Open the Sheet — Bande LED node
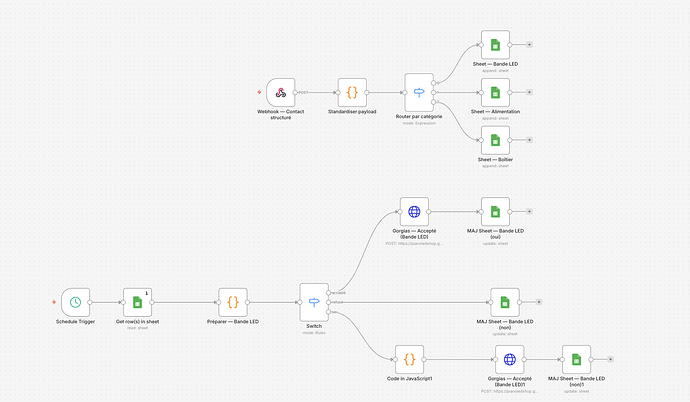The width and height of the screenshot is (690, 402). (495, 44)
